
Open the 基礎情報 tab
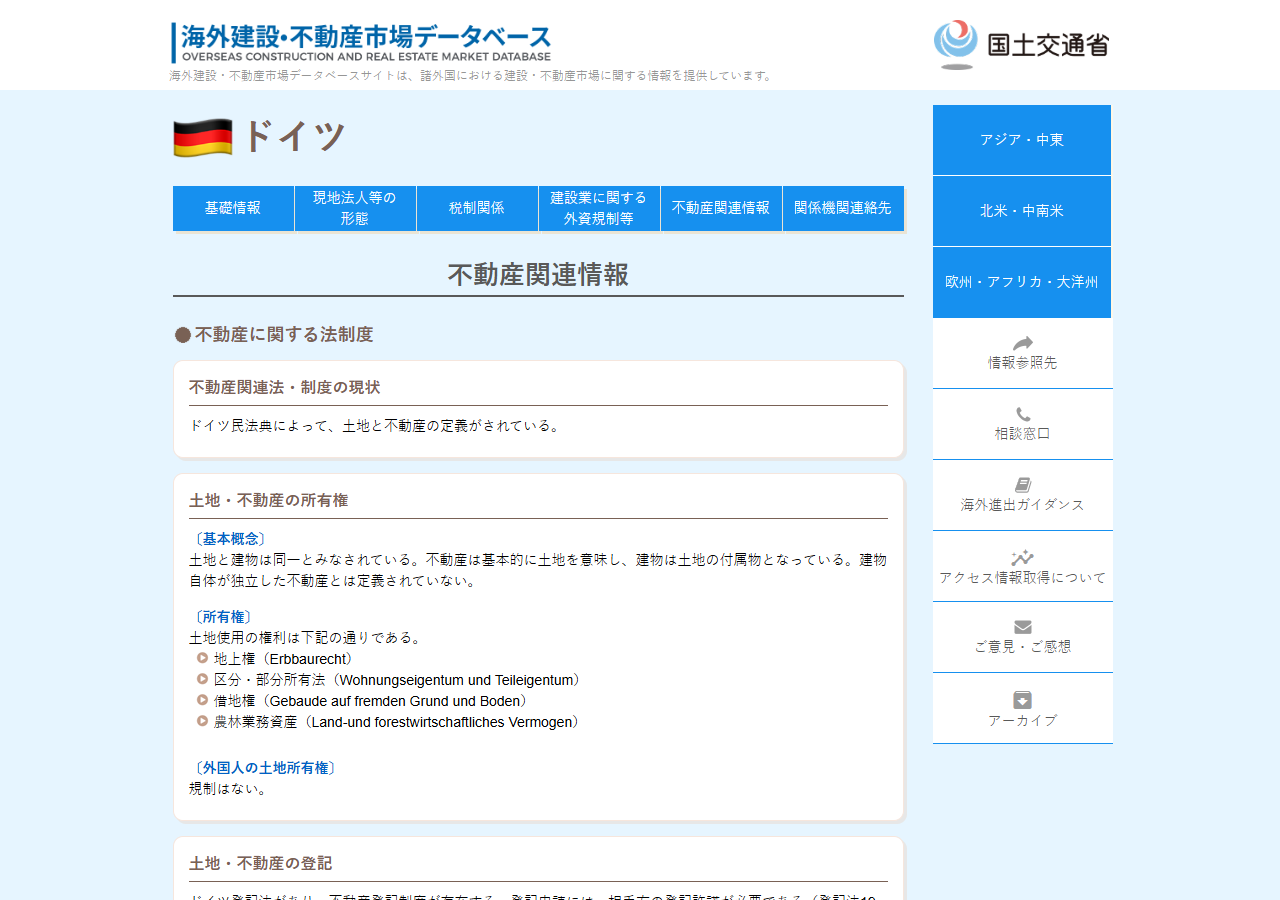pyautogui.click(x=233, y=208)
